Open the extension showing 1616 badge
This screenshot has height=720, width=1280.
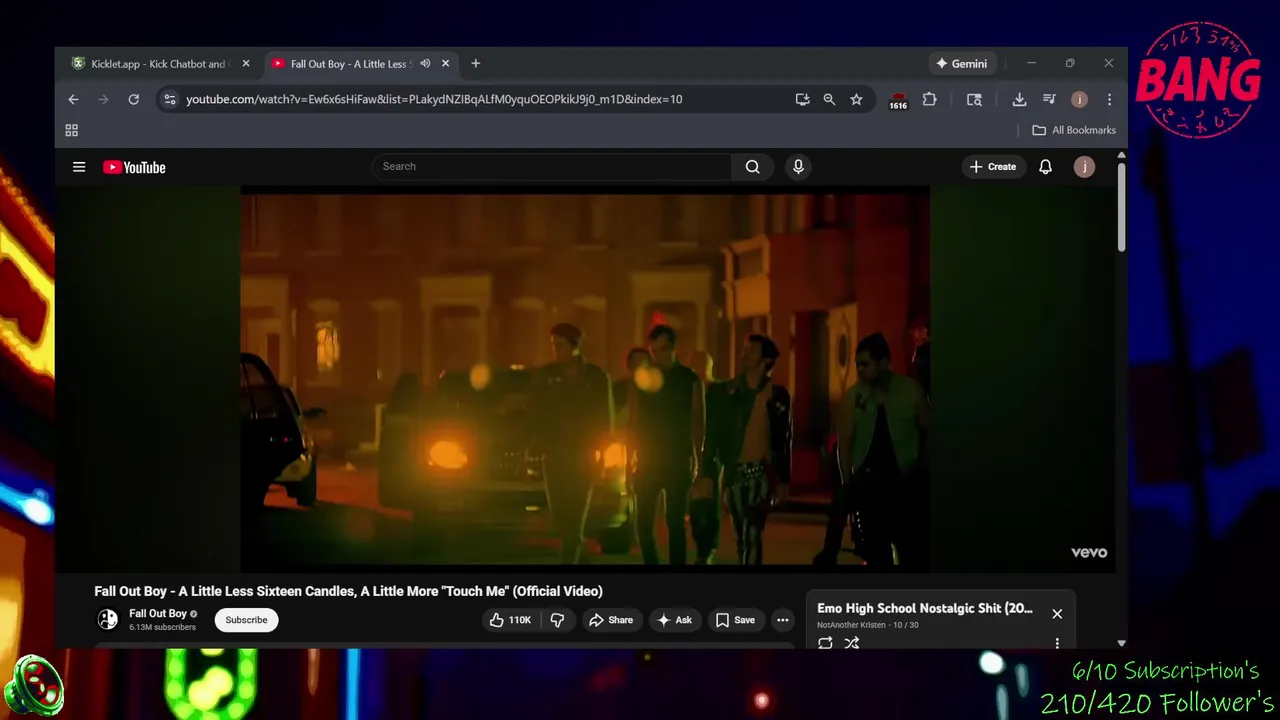tap(898, 100)
